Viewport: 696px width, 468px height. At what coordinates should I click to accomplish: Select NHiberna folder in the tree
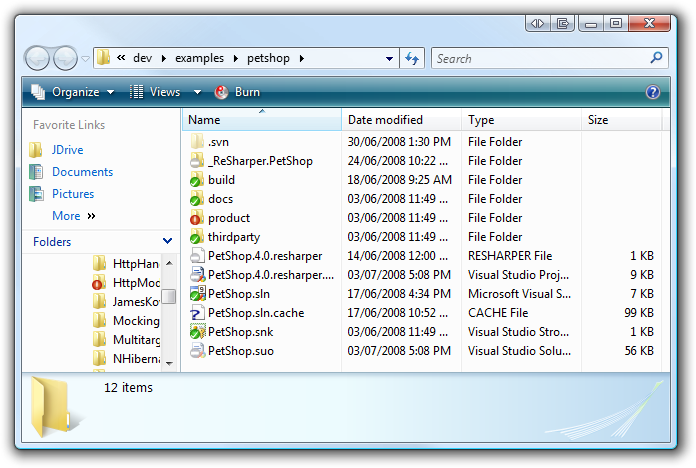coord(127,359)
